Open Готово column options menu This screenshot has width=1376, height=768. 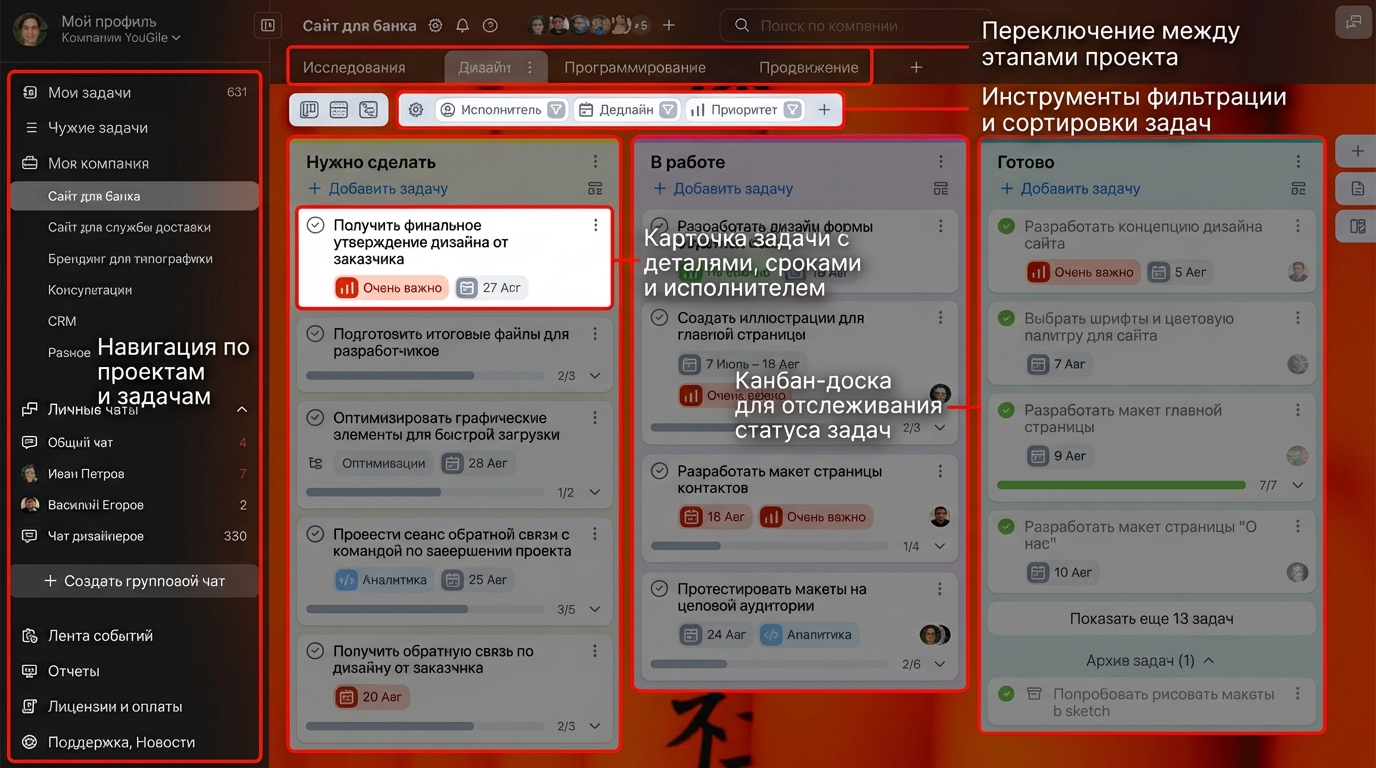coord(1298,162)
